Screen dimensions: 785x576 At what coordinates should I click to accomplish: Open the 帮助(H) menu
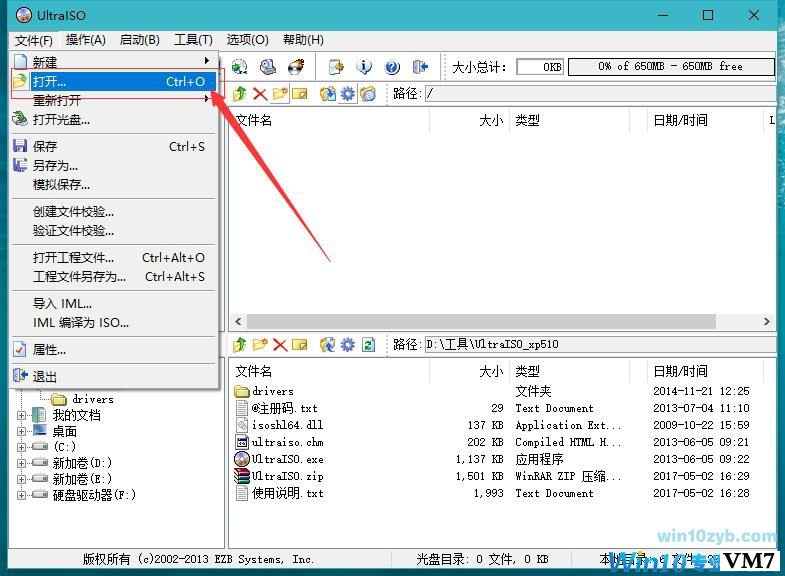pos(303,40)
